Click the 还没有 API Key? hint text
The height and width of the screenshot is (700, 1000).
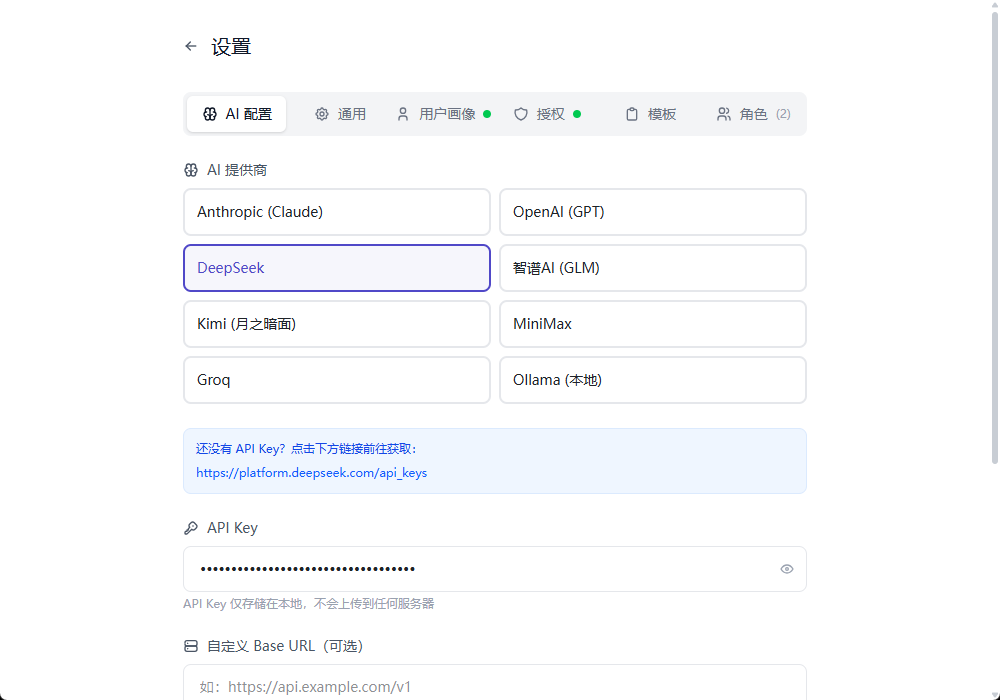coord(306,449)
